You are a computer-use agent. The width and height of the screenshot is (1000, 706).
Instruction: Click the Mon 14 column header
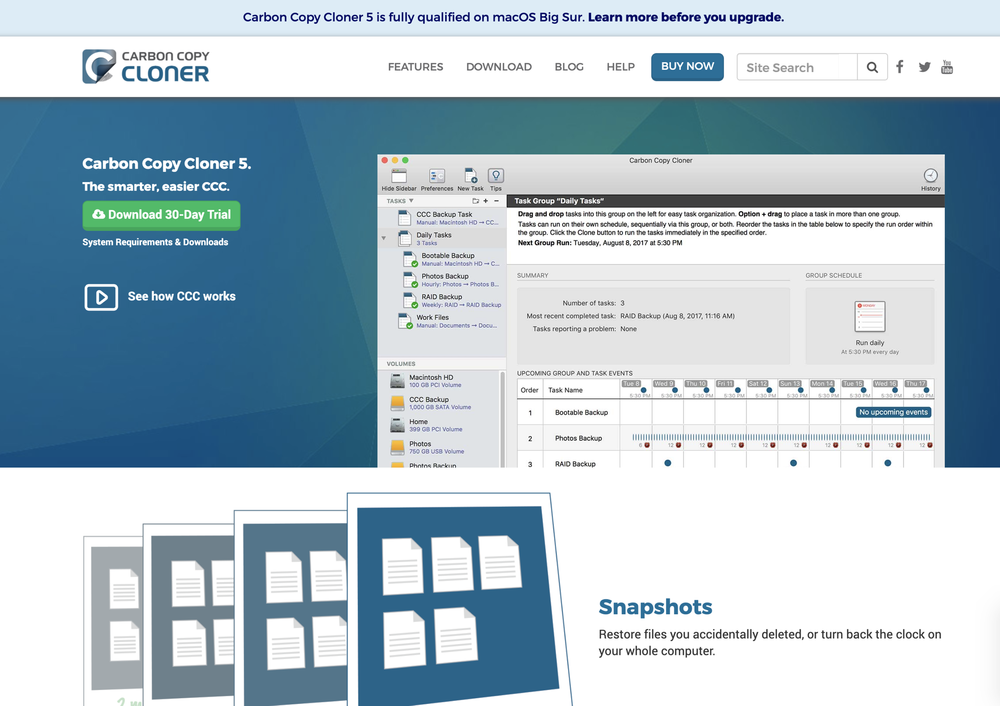(825, 389)
